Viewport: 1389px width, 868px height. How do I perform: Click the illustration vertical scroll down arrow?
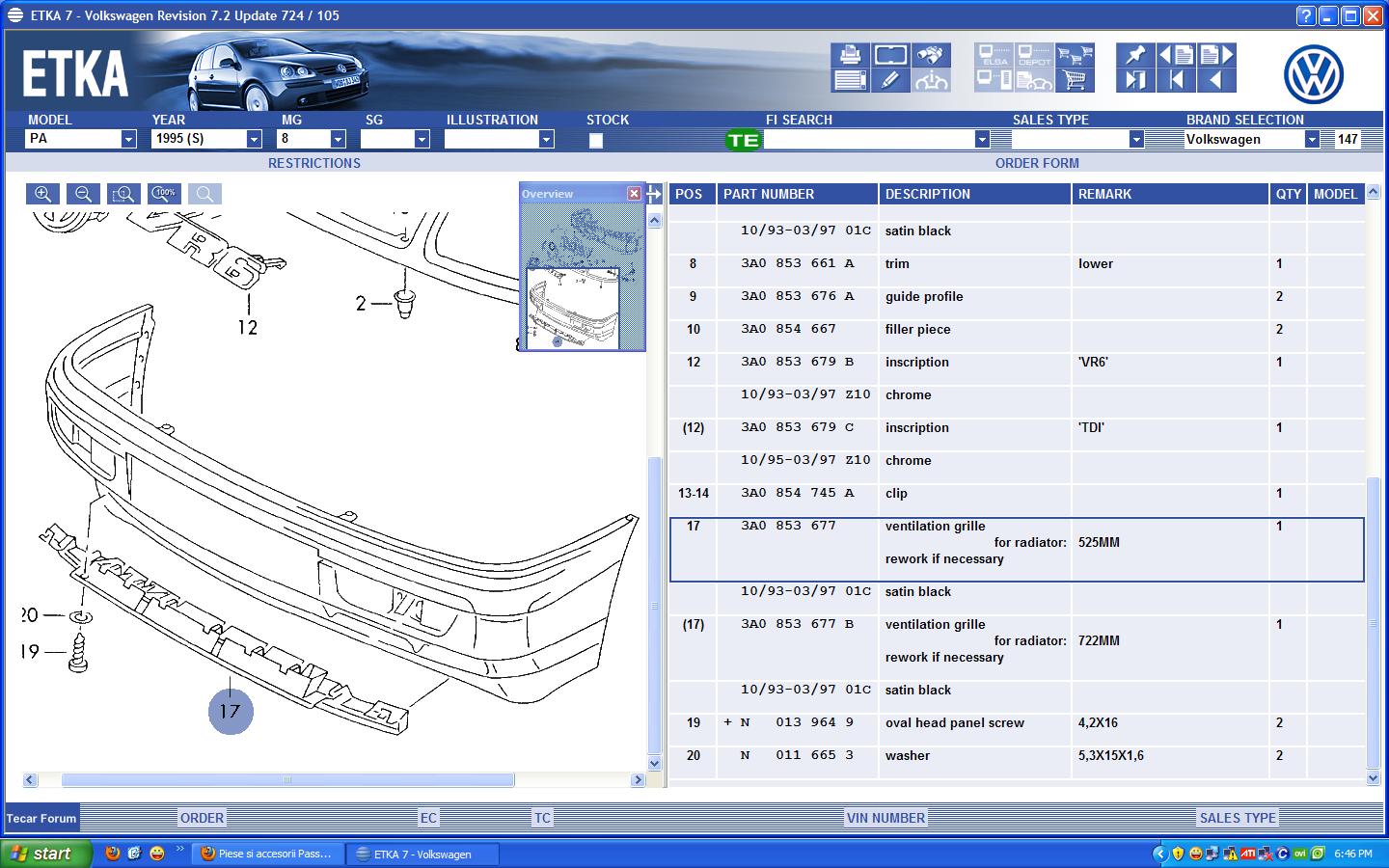click(x=655, y=763)
